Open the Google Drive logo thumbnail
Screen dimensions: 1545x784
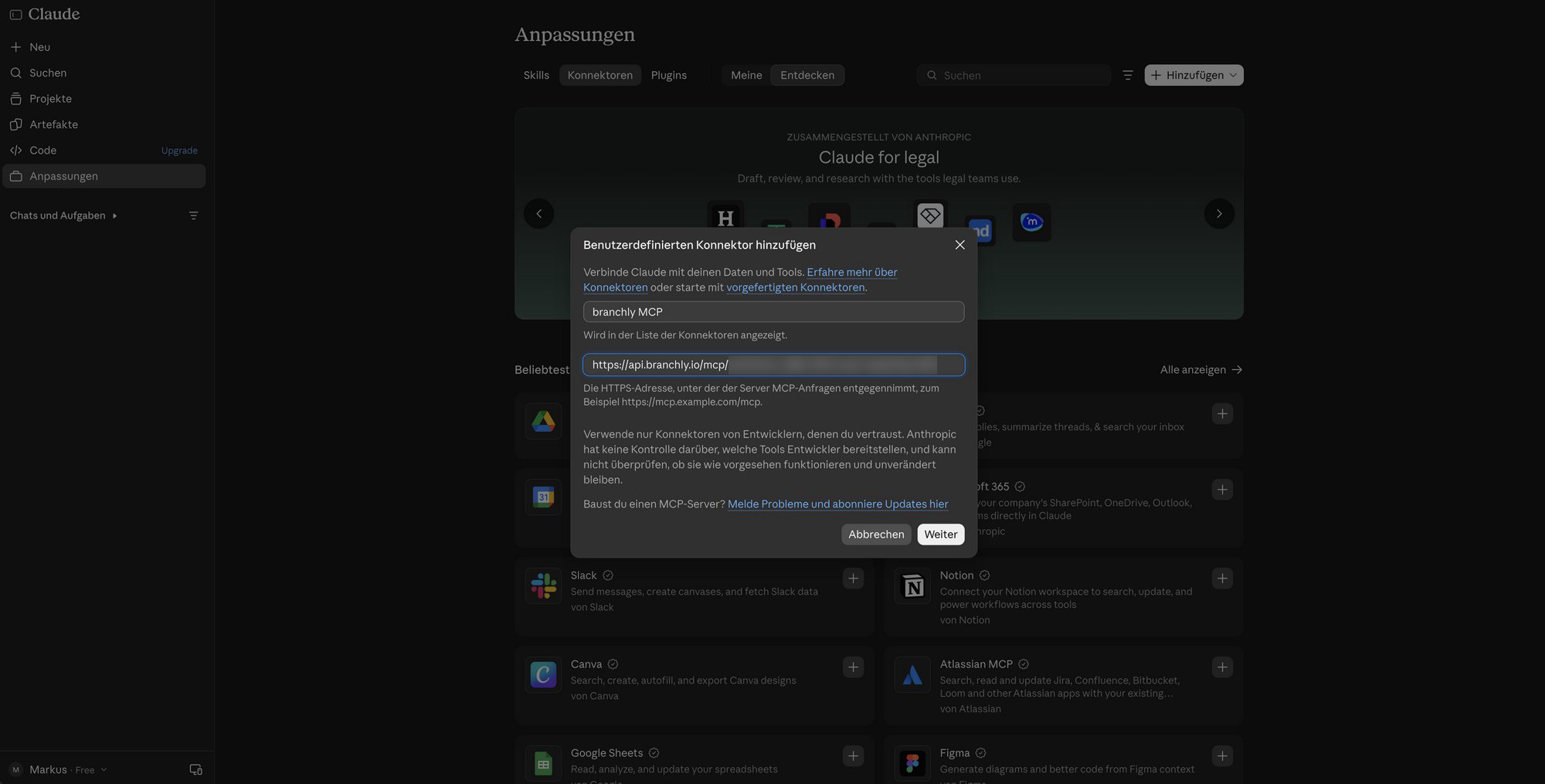pos(543,421)
